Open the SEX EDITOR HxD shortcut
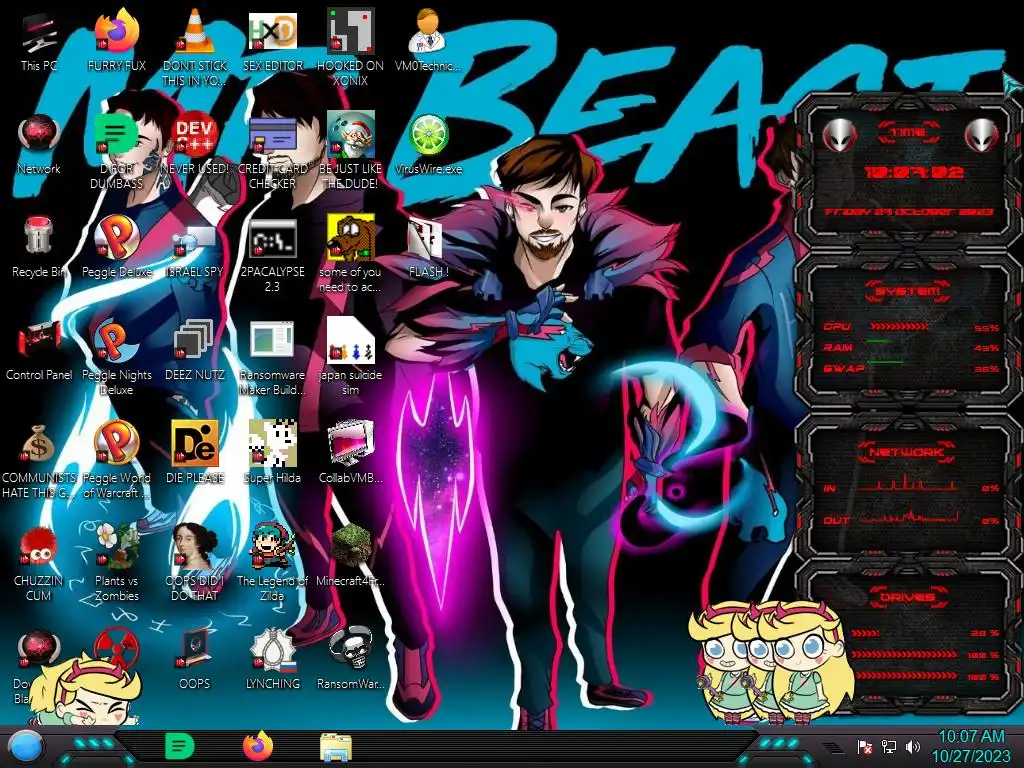 (272, 31)
